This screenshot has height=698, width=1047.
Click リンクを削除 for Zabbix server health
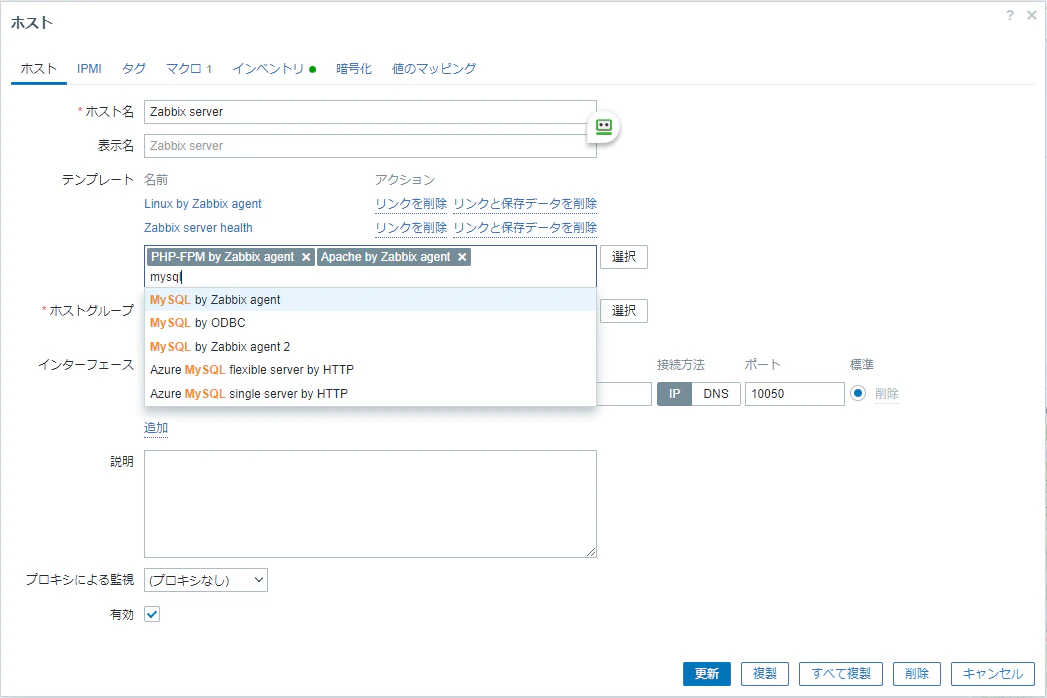click(411, 228)
